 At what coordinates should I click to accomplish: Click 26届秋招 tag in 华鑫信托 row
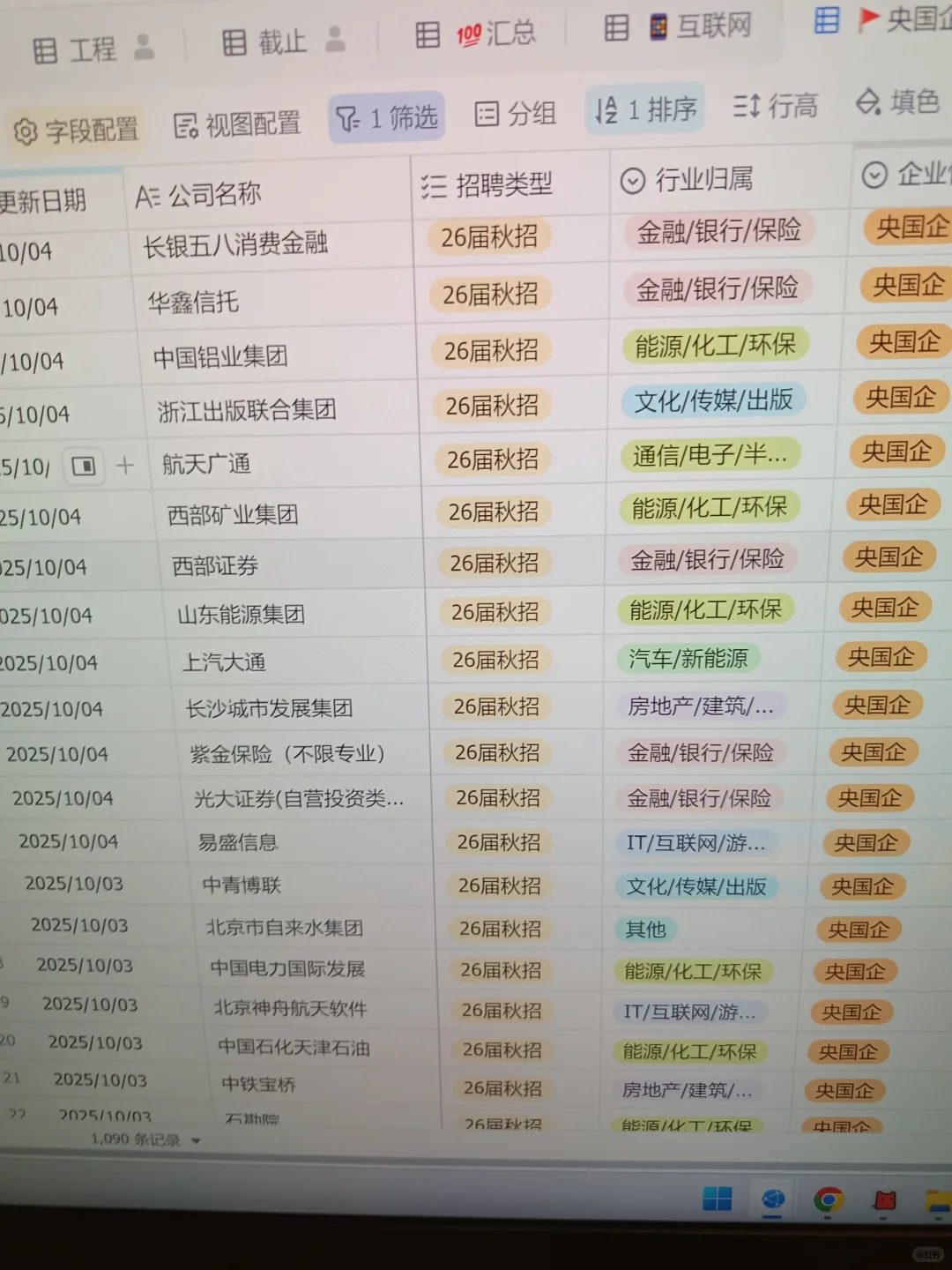pos(490,295)
